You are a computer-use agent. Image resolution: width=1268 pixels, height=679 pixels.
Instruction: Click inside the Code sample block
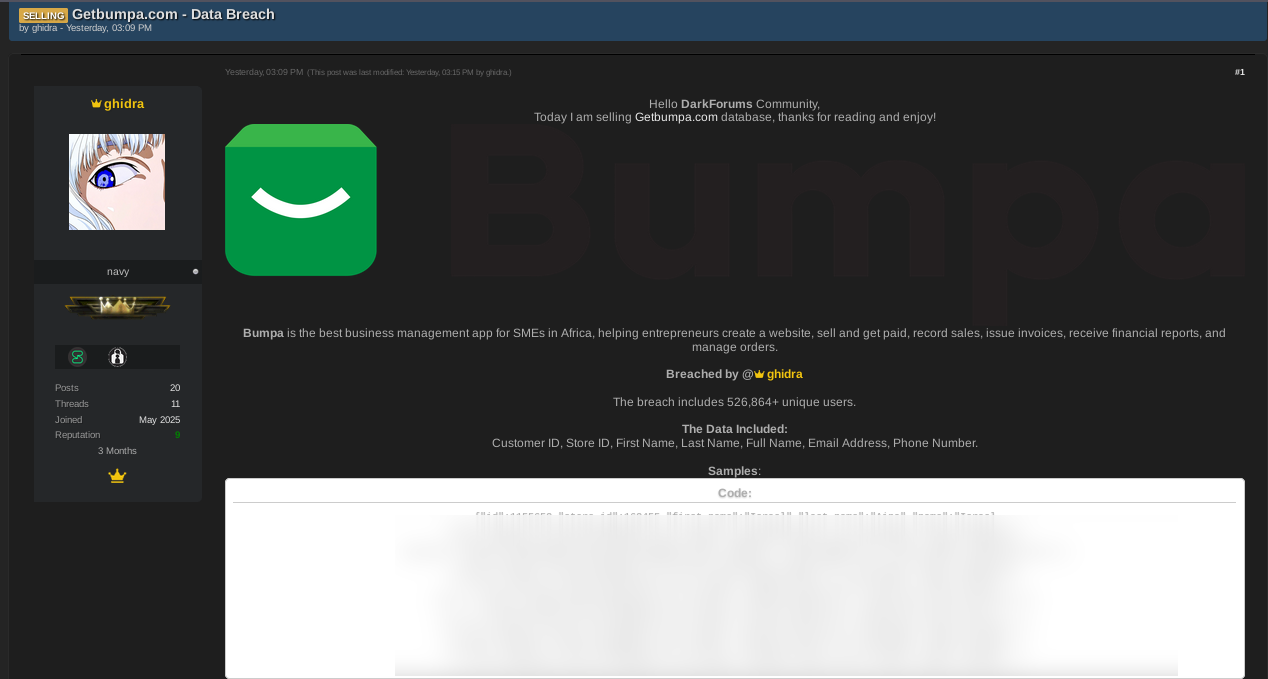(734, 590)
